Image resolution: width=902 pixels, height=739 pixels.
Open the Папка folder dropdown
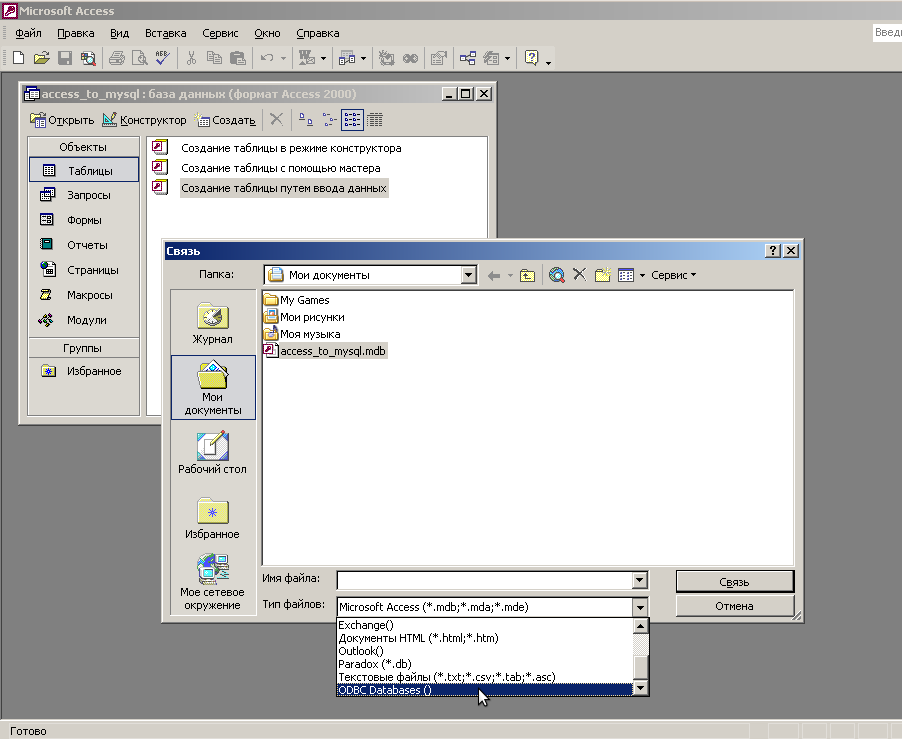tap(469, 275)
